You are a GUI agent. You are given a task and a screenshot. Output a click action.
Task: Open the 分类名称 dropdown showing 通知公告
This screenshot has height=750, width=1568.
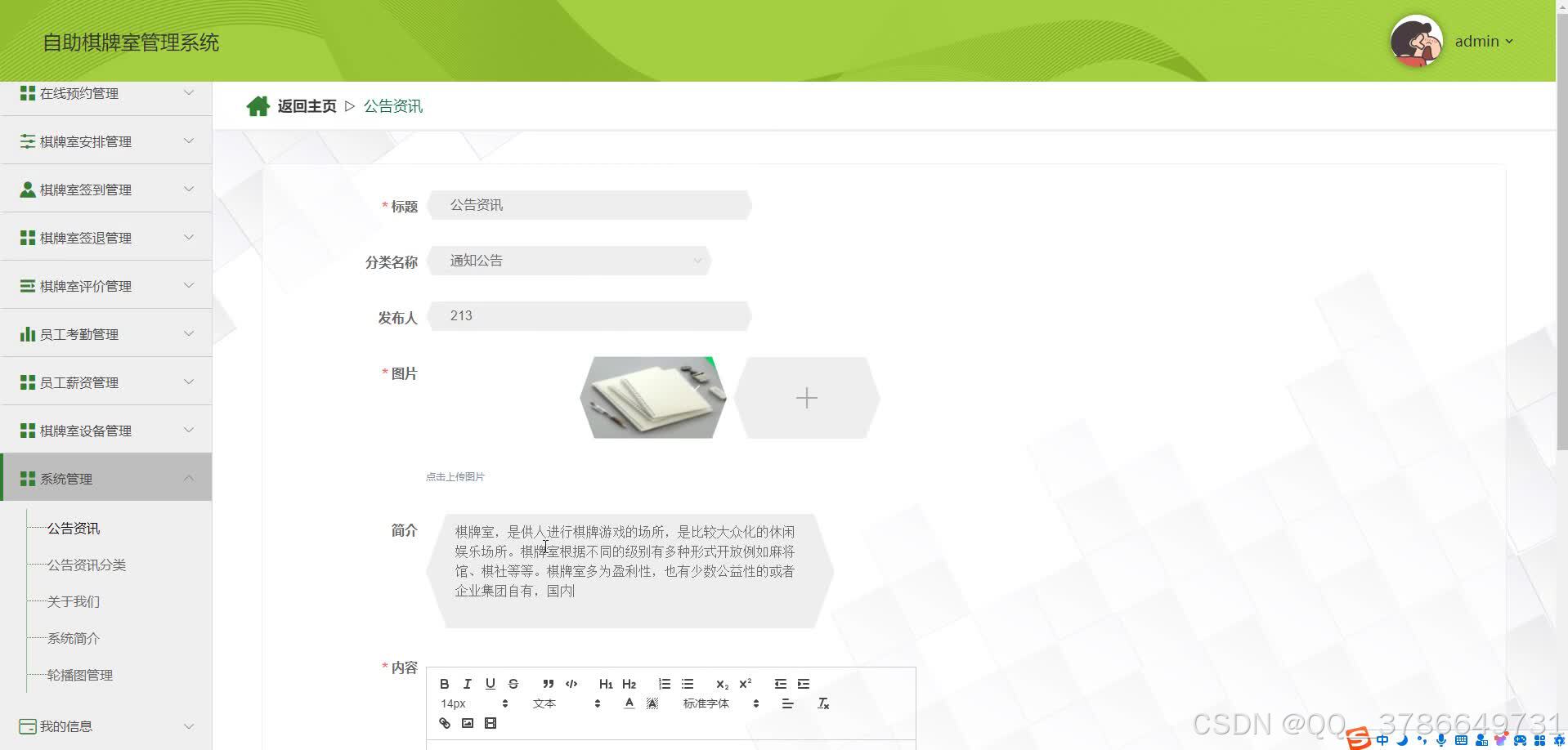click(570, 260)
